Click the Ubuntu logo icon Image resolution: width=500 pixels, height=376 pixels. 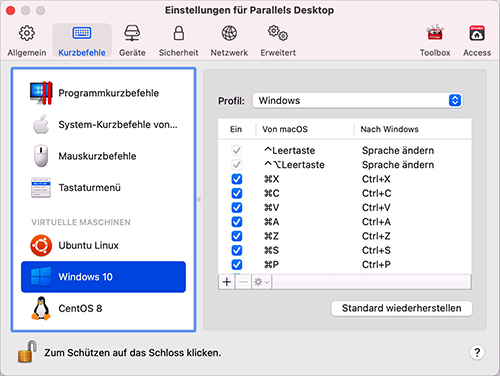[x=41, y=246]
